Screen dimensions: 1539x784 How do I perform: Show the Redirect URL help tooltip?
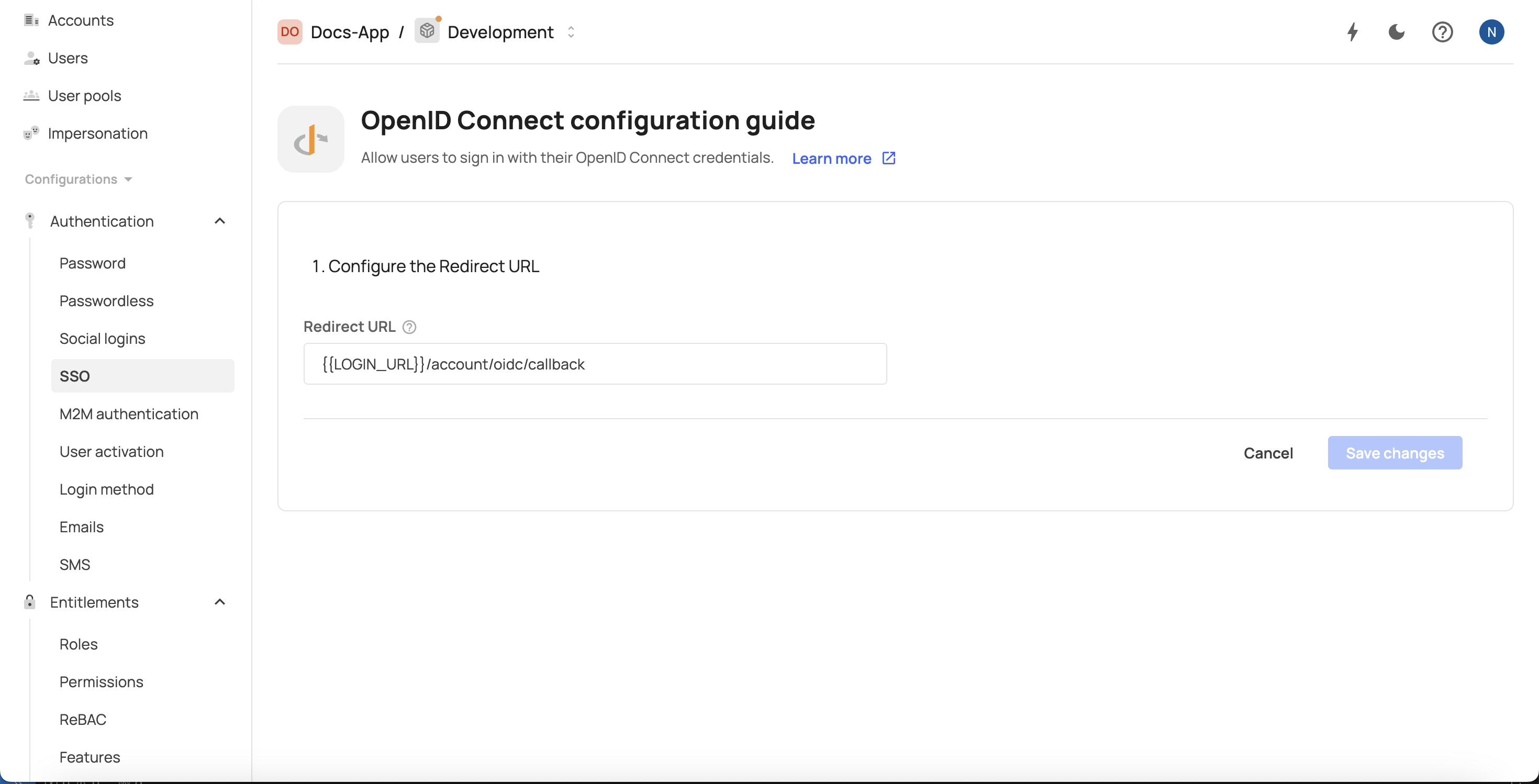pyautogui.click(x=409, y=327)
